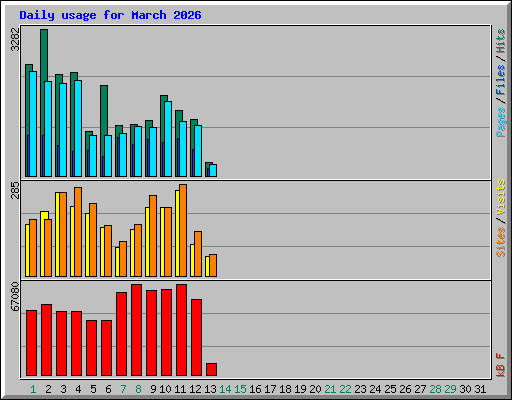Viewport: 512px width, 400px height.
Task: Click green day label 14 on x-axis
Action: [x=225, y=389]
